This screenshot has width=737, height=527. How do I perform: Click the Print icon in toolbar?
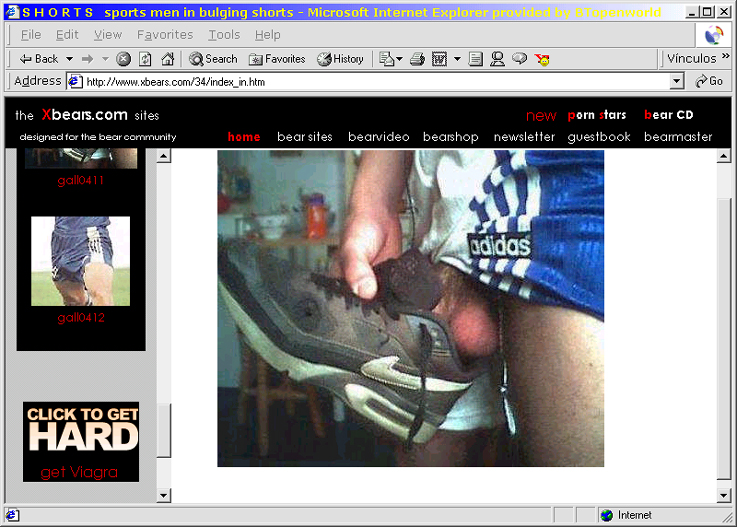[417, 59]
